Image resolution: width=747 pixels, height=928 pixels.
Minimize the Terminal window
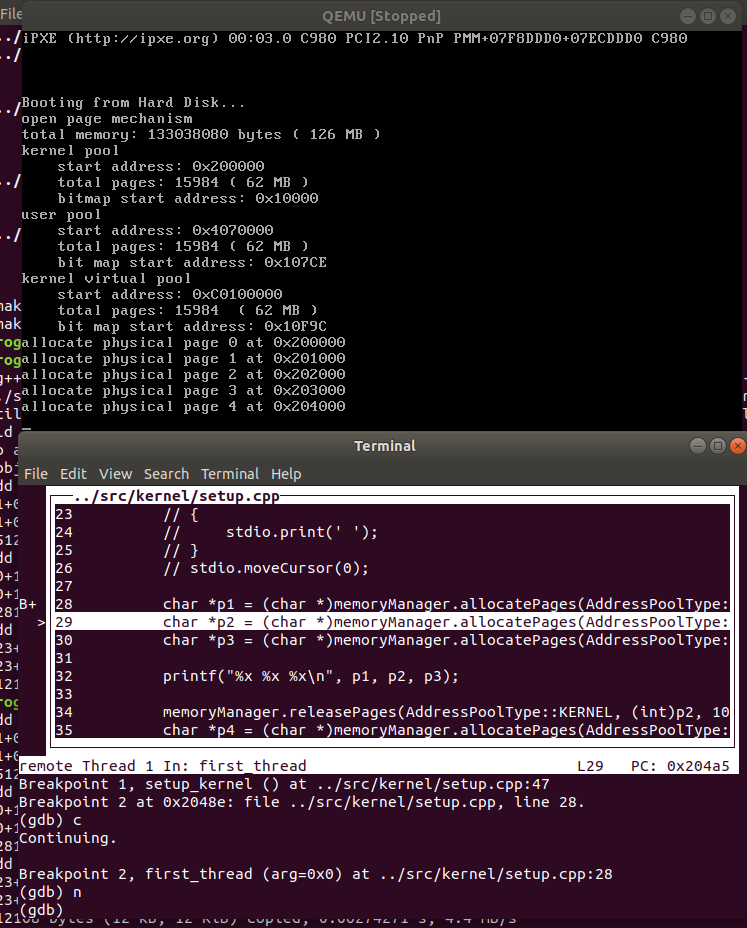click(x=698, y=446)
